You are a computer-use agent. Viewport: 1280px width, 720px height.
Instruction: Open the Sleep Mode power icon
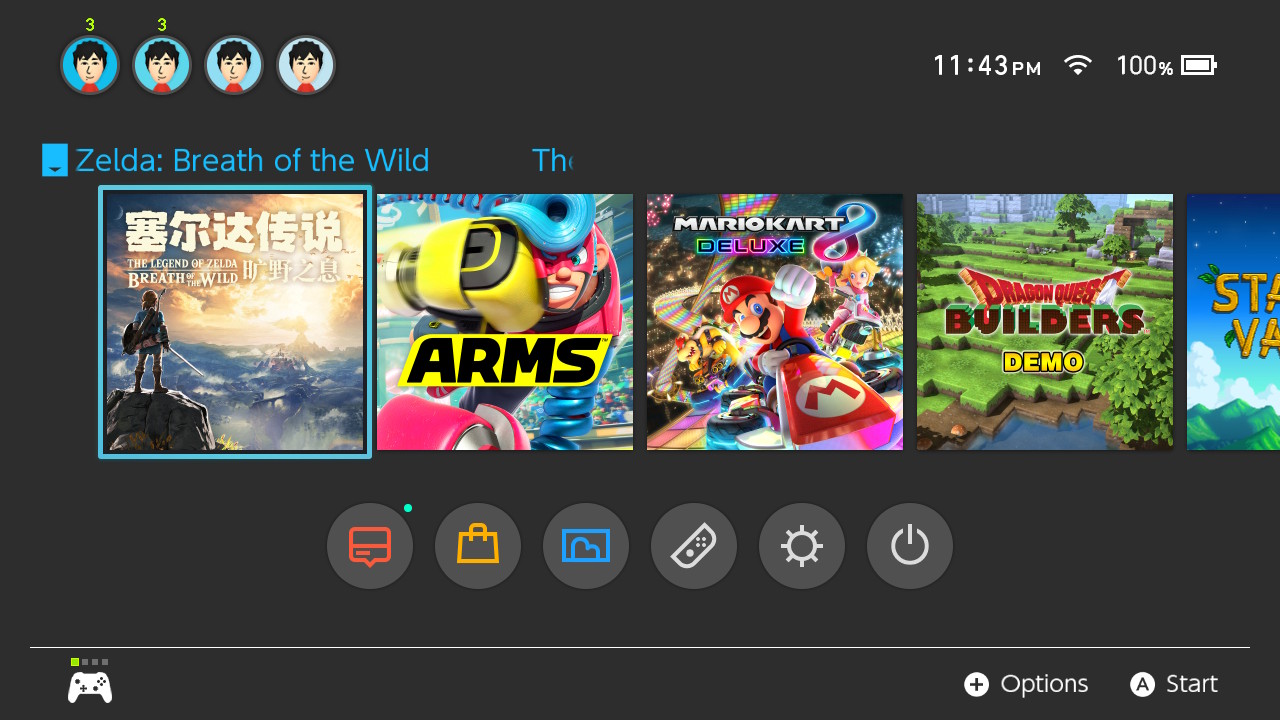tap(910, 546)
